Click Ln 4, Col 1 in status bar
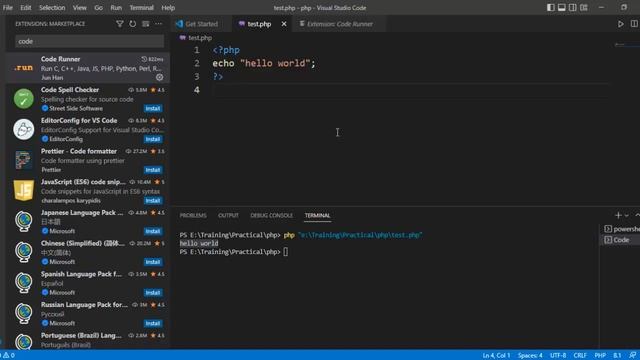This screenshot has height=360, width=640. (496, 355)
